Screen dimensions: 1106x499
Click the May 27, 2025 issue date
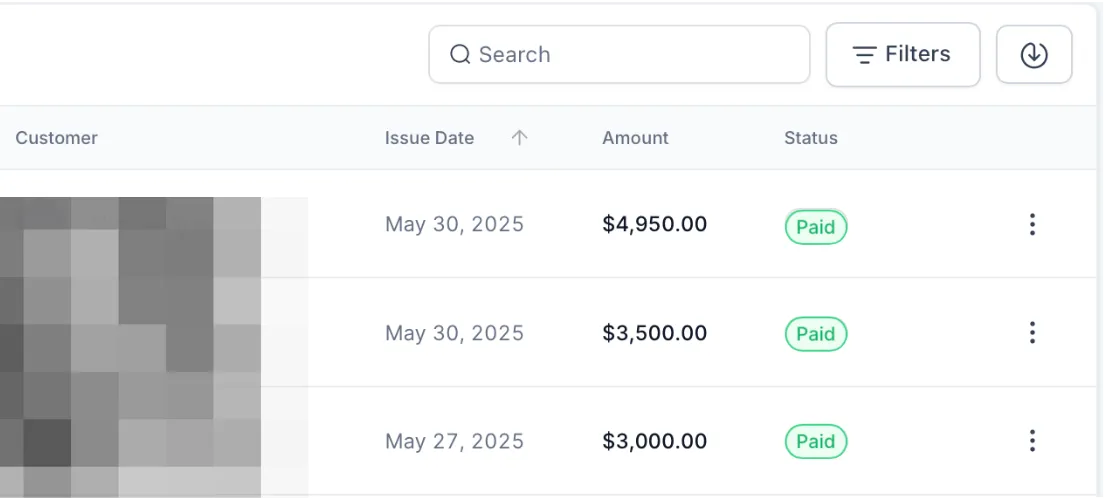tap(454, 441)
